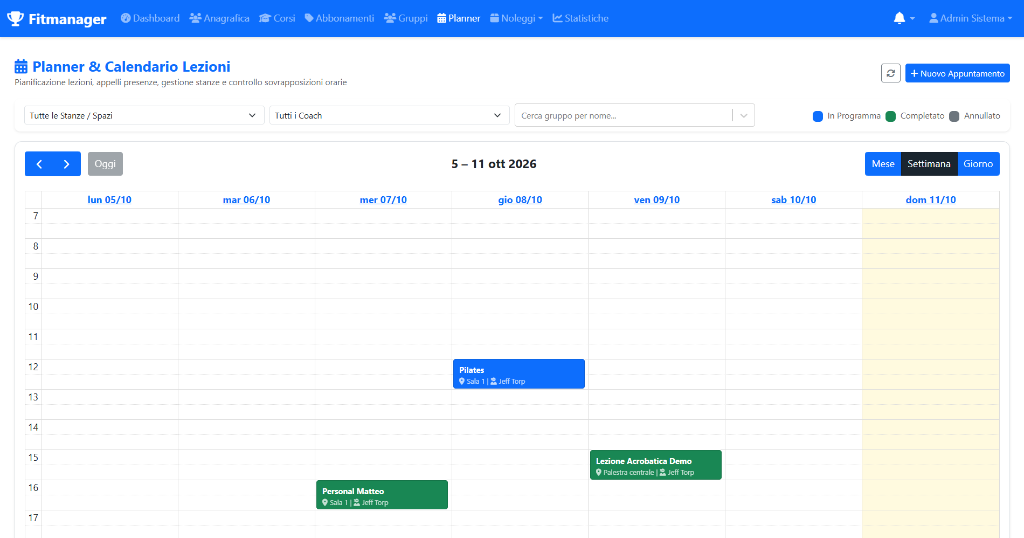Viewport: 1024px width, 538px height.
Task: Open Abbonamenti page
Action: click(340, 18)
